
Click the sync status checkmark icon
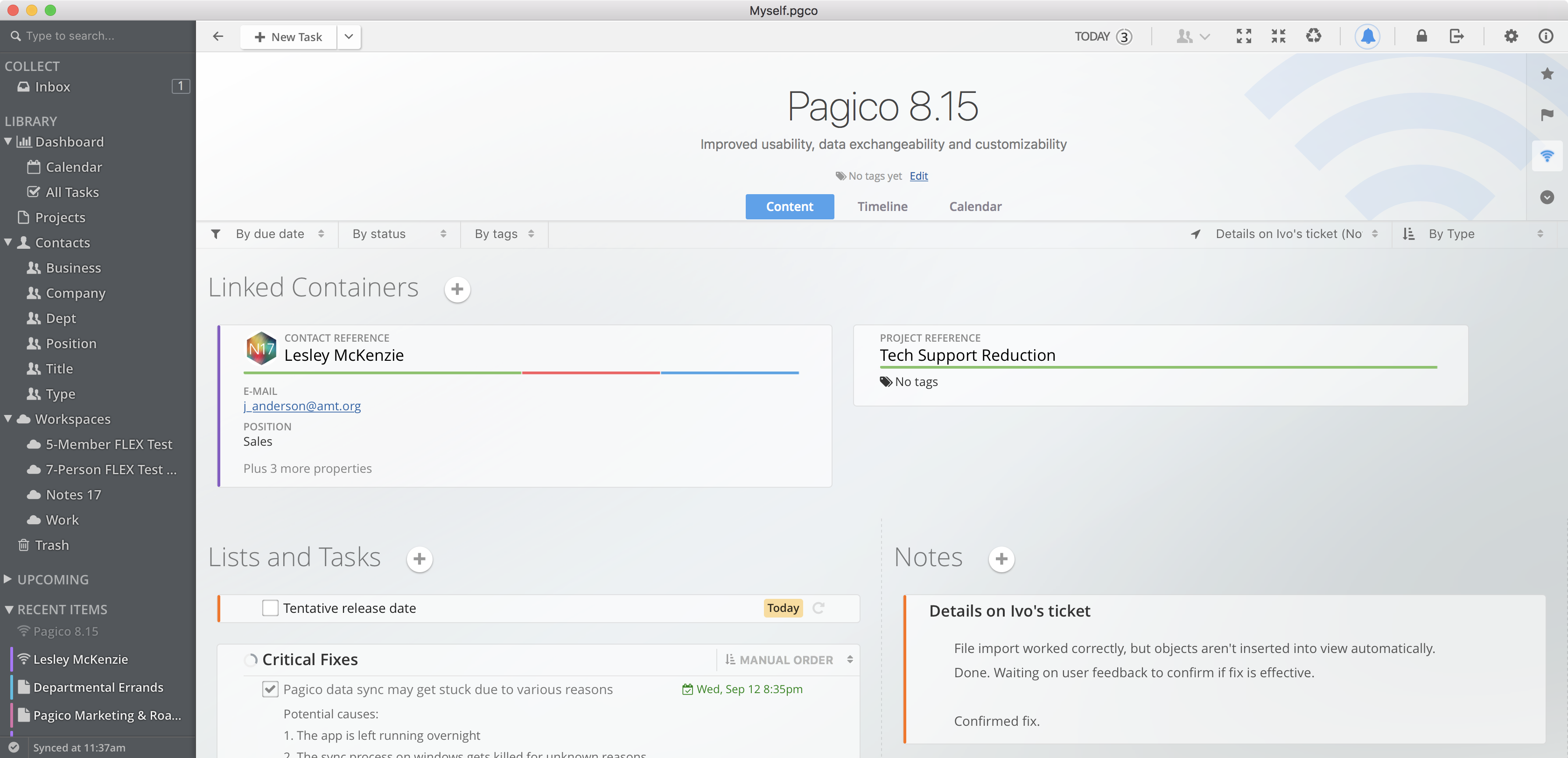pos(14,748)
